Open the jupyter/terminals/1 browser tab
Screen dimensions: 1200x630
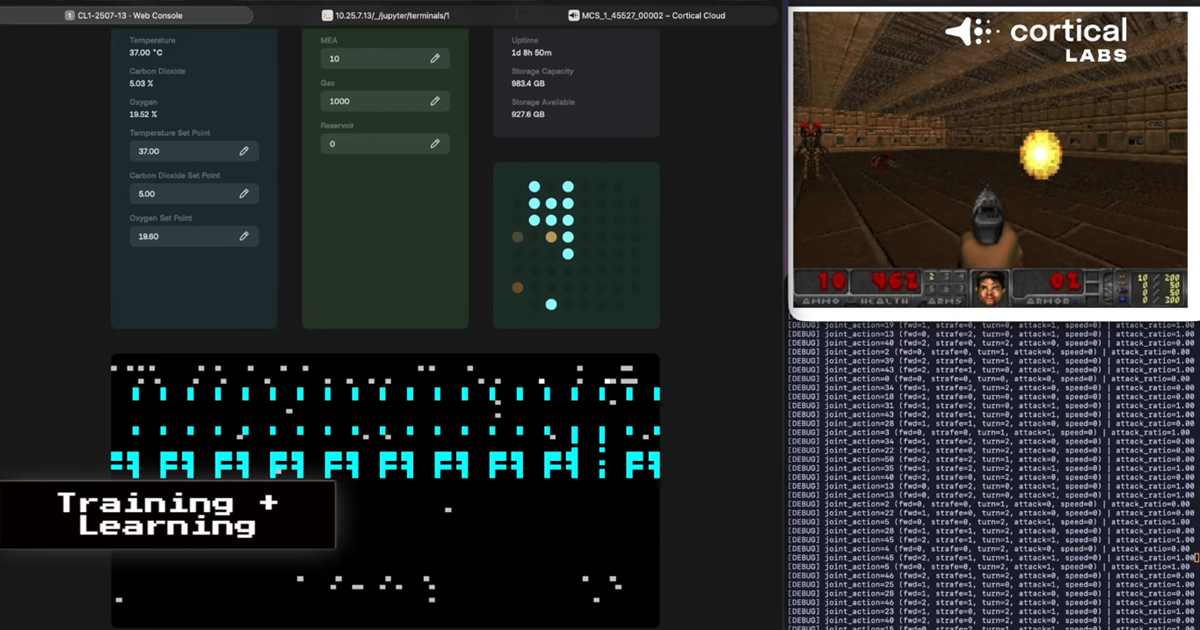pos(390,16)
